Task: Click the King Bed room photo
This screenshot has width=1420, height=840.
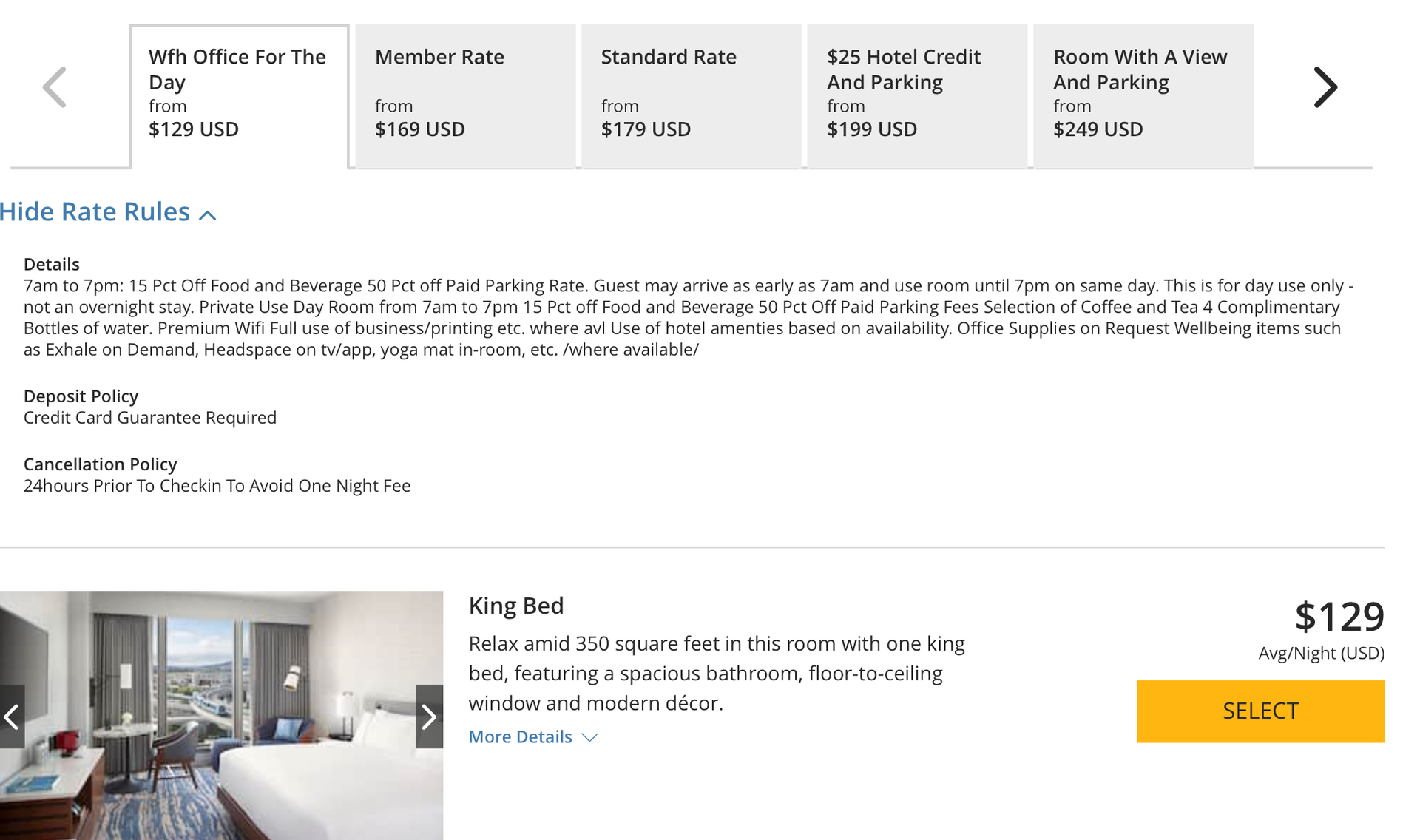Action: [222, 716]
